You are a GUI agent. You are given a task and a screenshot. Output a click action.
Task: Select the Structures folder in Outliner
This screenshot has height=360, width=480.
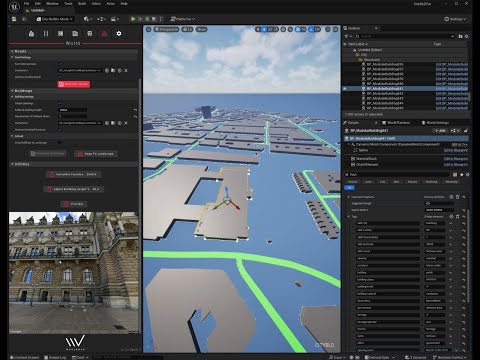coord(371,60)
